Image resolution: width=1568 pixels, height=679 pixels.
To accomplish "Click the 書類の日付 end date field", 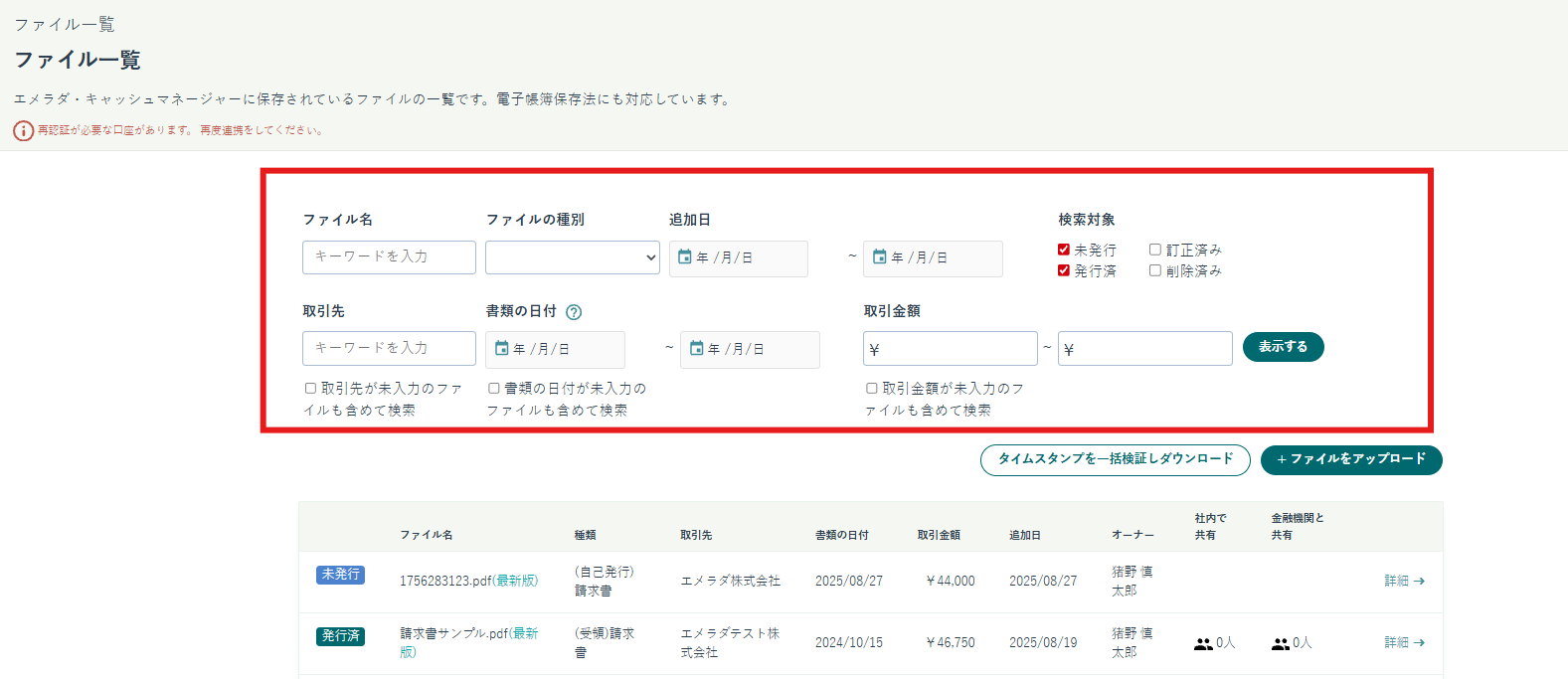I will (x=750, y=350).
